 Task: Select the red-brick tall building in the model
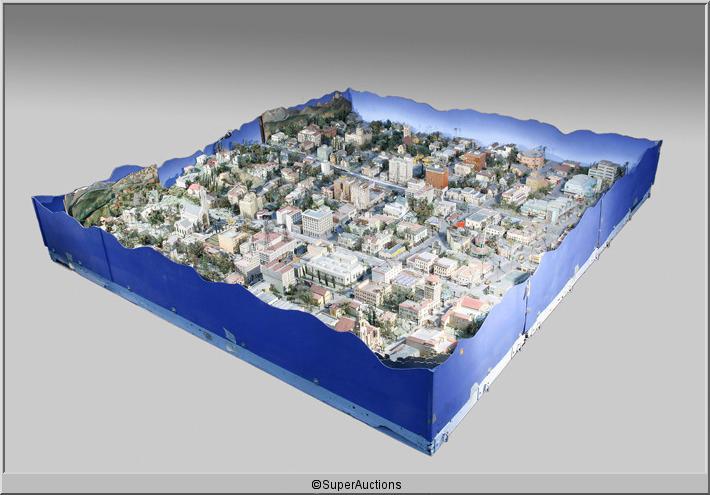[x=436, y=177]
